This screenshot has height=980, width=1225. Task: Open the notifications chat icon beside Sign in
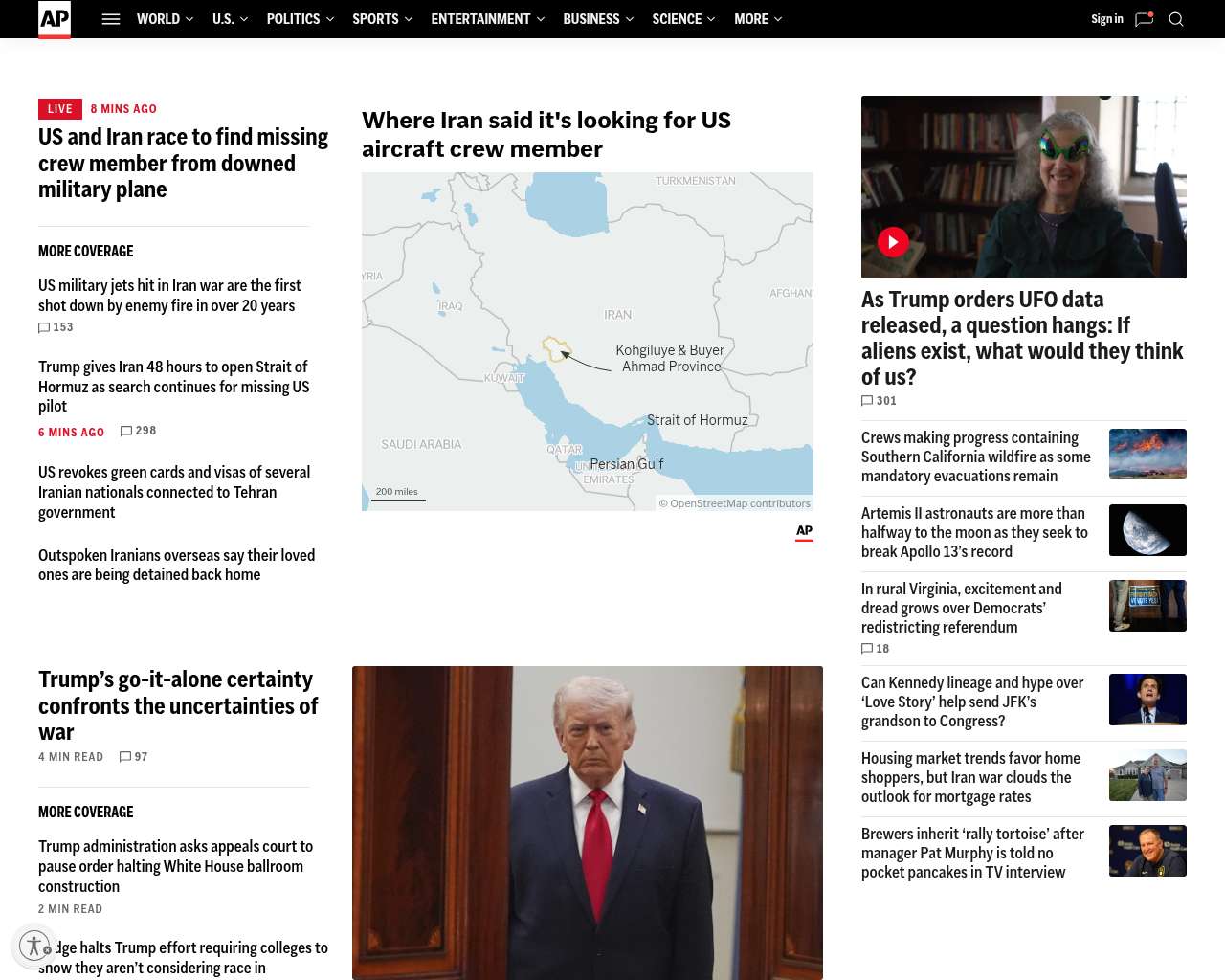pos(1144,19)
